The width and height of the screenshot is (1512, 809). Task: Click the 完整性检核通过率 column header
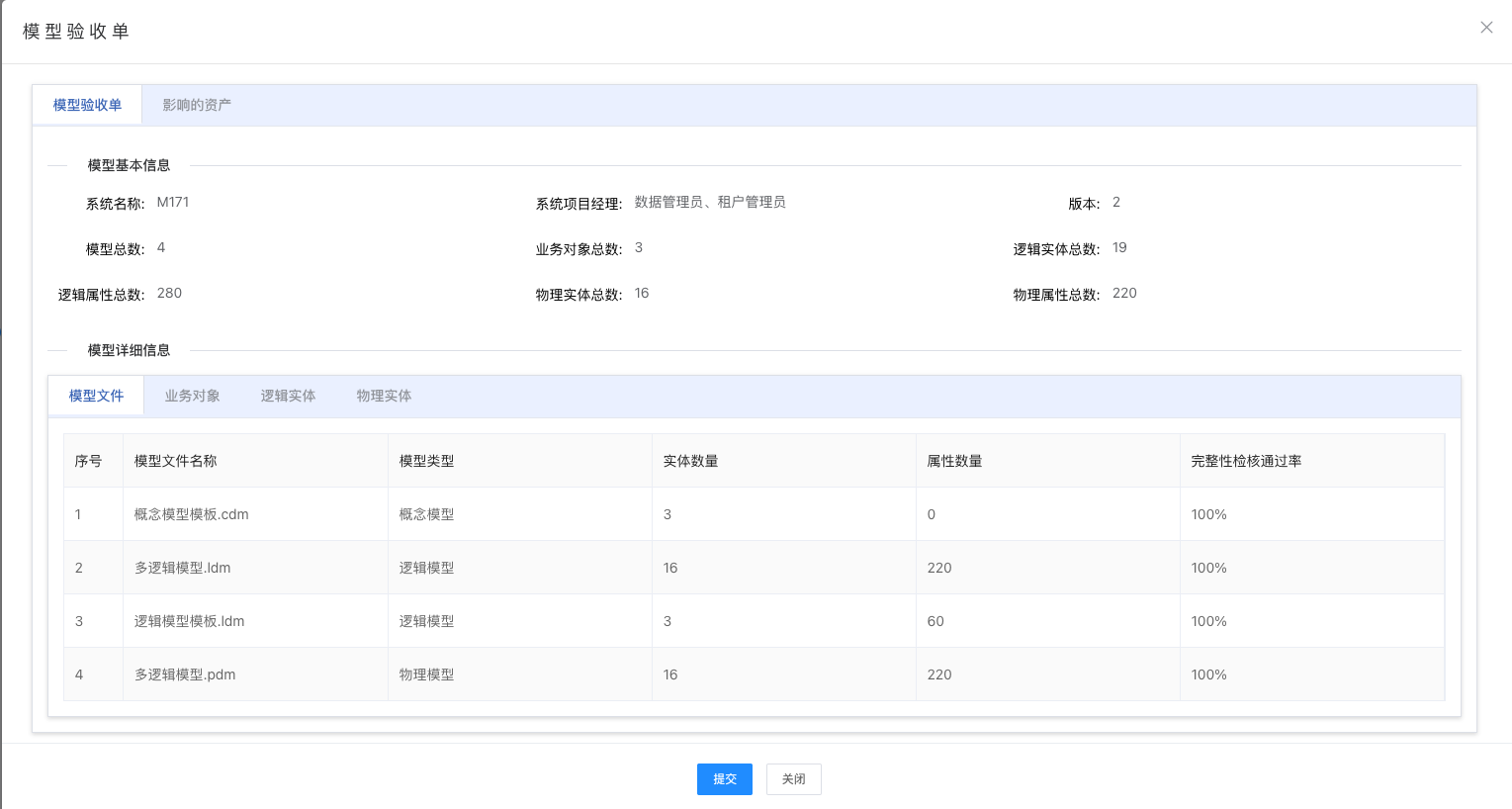pos(1247,460)
